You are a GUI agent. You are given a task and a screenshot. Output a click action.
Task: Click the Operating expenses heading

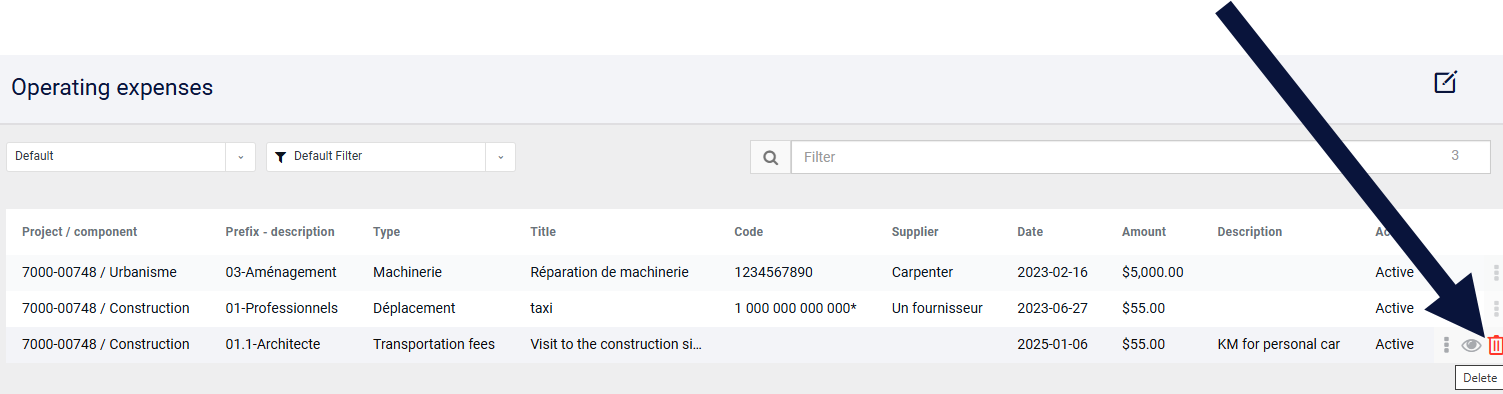112,88
